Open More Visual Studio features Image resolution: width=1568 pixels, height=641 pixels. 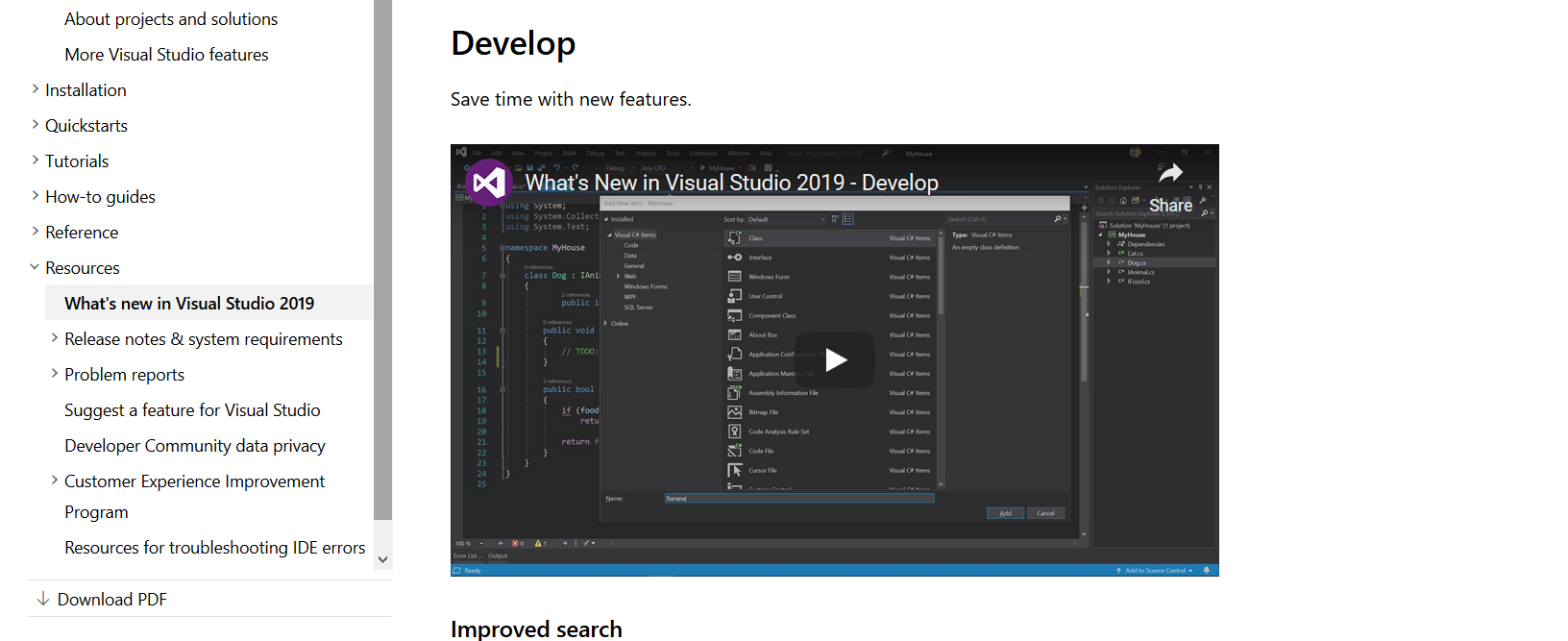[166, 55]
